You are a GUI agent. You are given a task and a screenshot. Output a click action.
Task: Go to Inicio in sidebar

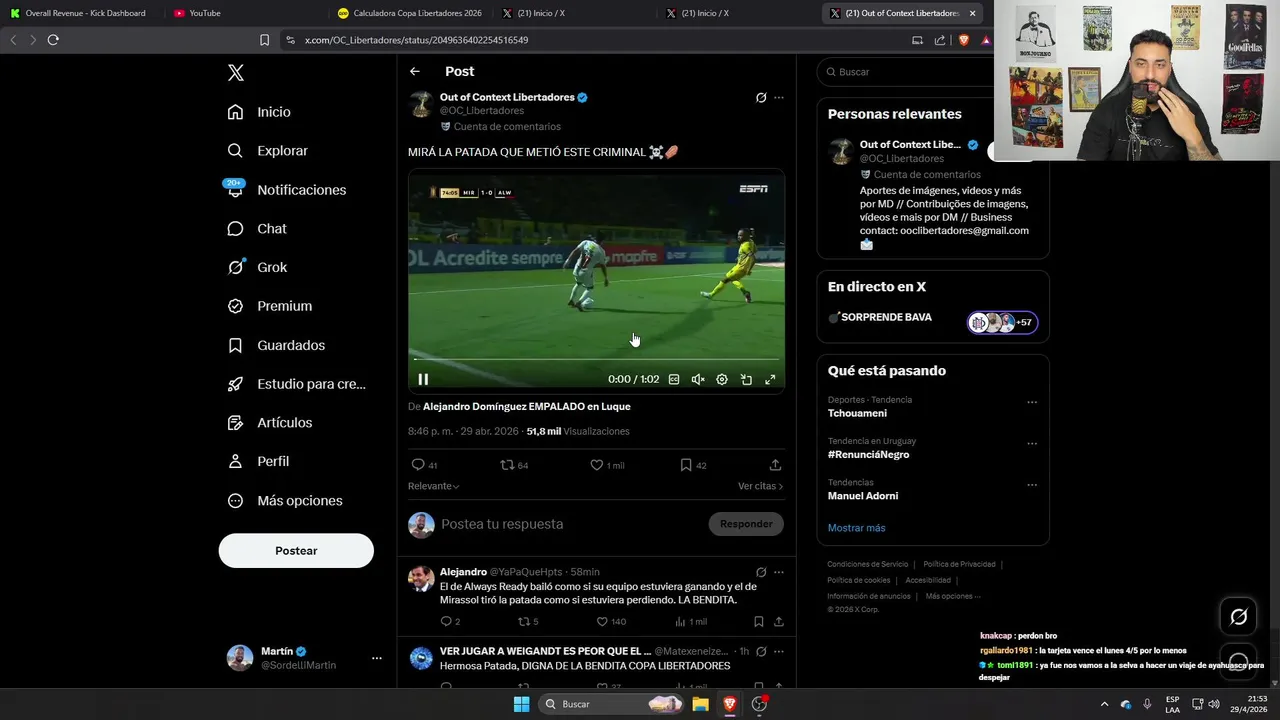pyautogui.click(x=259, y=112)
